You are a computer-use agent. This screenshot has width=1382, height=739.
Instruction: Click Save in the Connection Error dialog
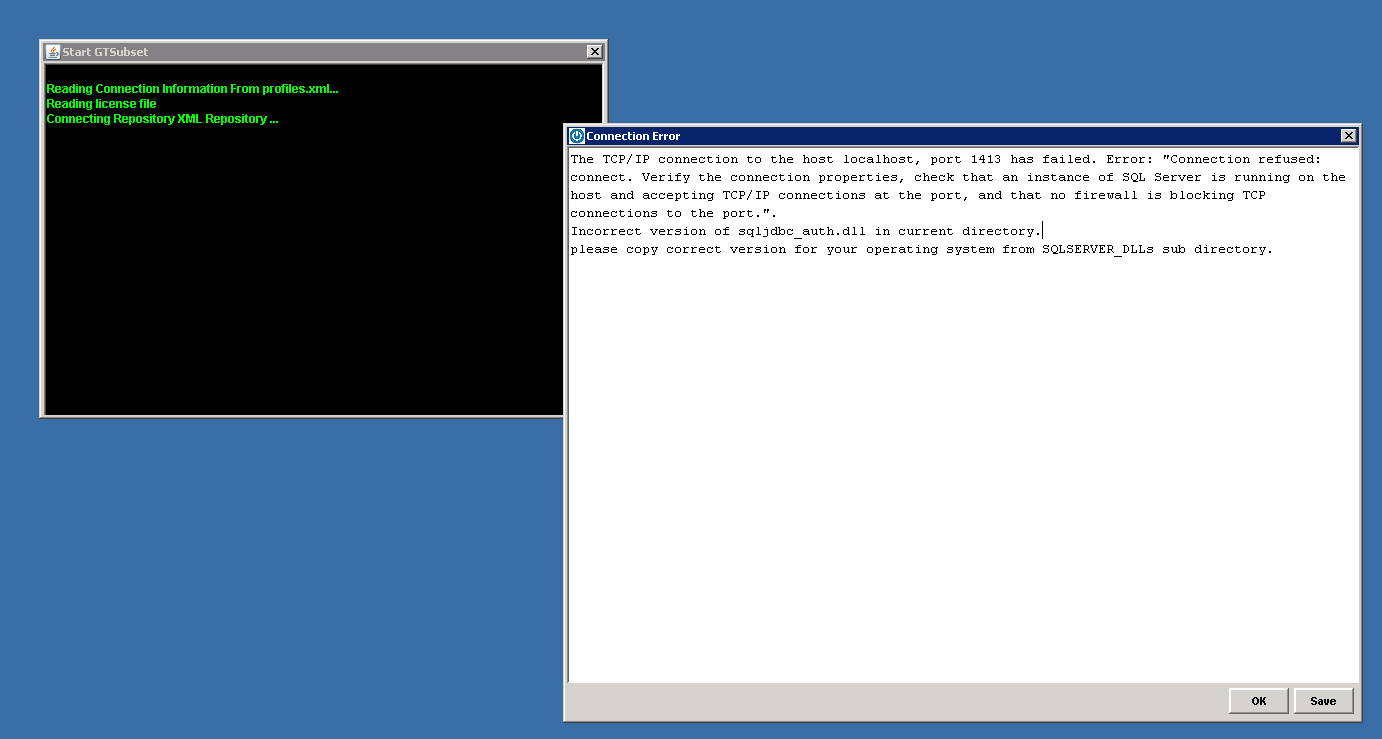1323,701
